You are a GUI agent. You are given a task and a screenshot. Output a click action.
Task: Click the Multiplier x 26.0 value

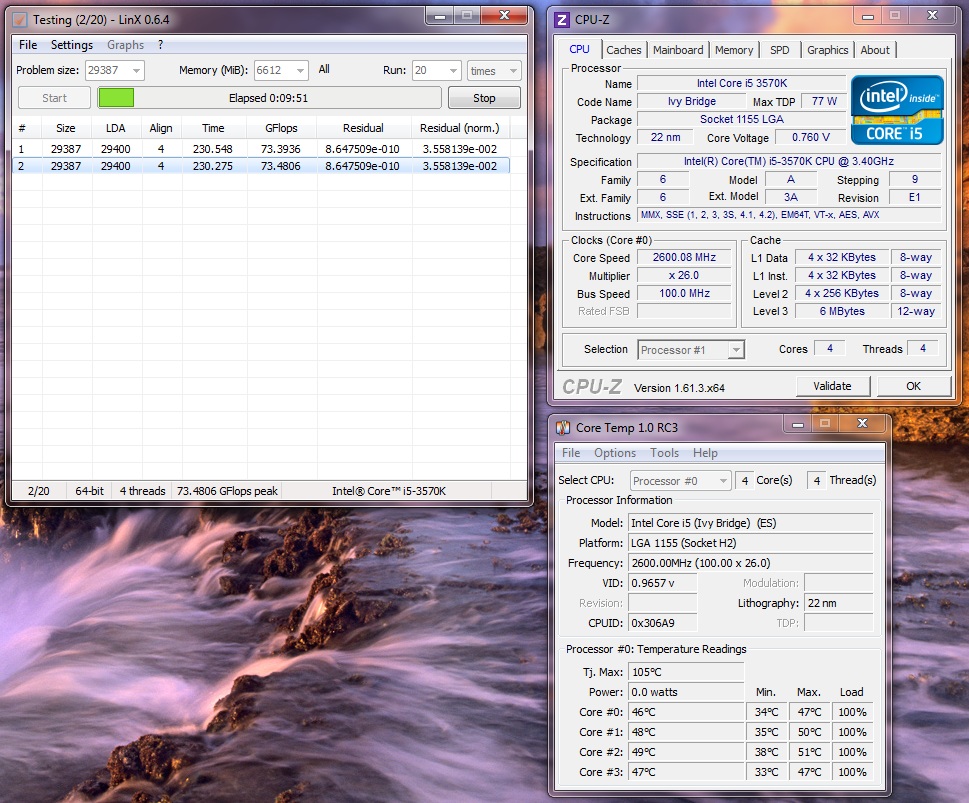click(x=684, y=275)
